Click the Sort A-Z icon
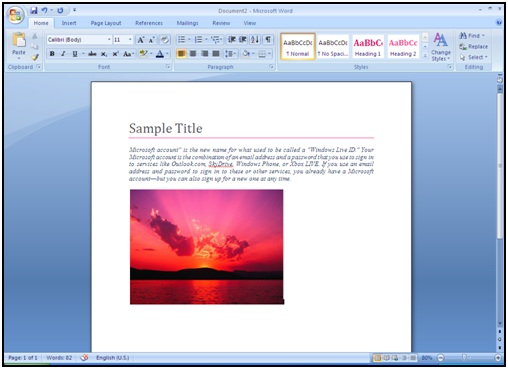This screenshot has height=369, width=508. [255, 40]
